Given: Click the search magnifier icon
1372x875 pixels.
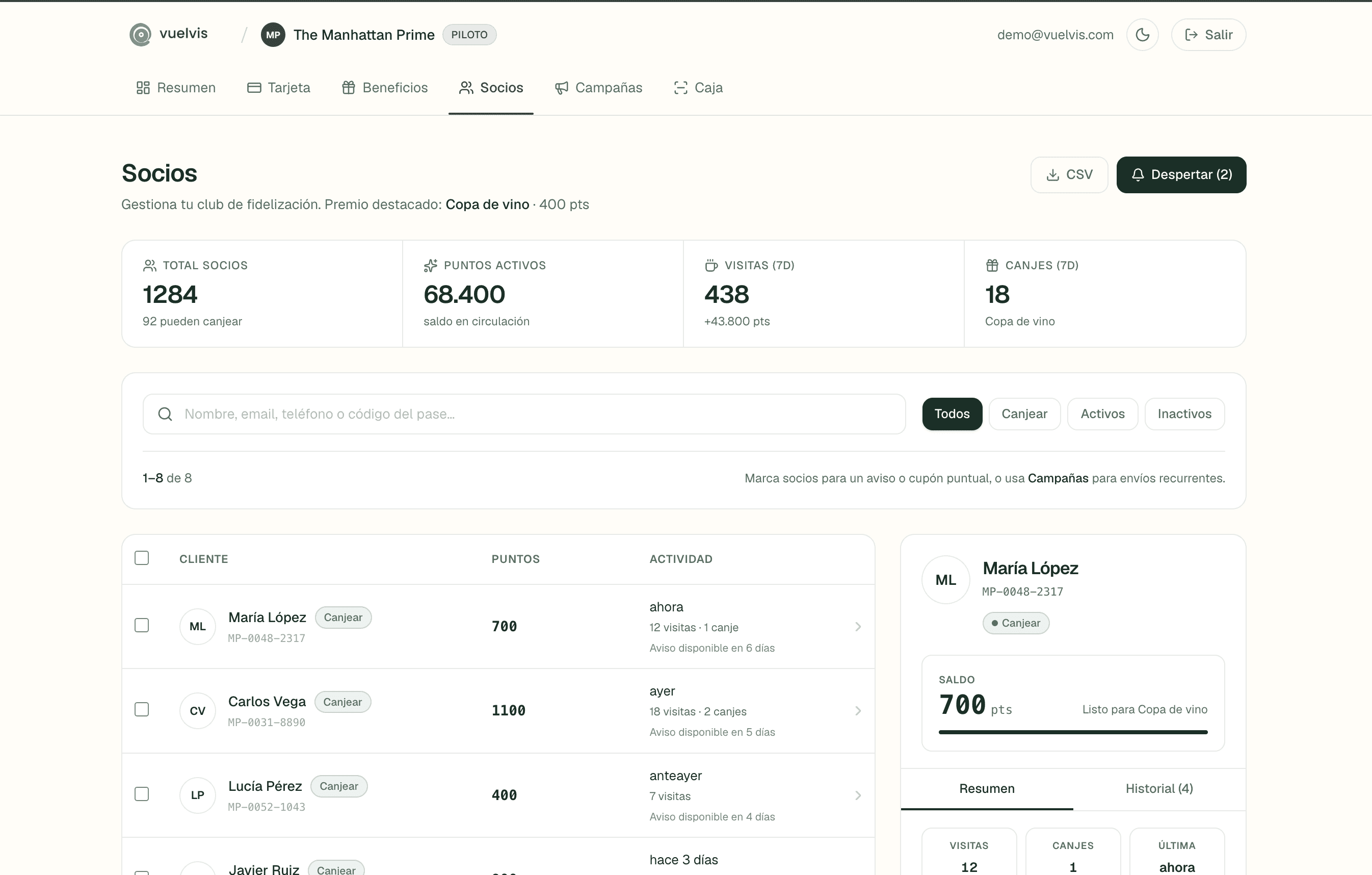Looking at the screenshot, I should pyautogui.click(x=165, y=414).
